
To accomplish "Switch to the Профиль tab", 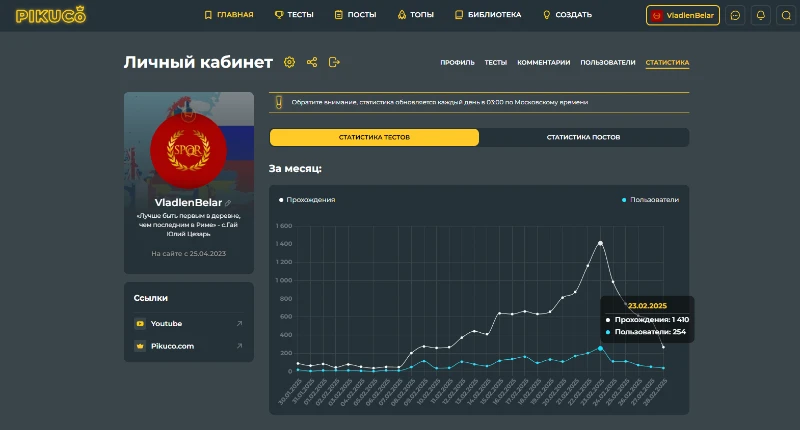I will point(457,63).
